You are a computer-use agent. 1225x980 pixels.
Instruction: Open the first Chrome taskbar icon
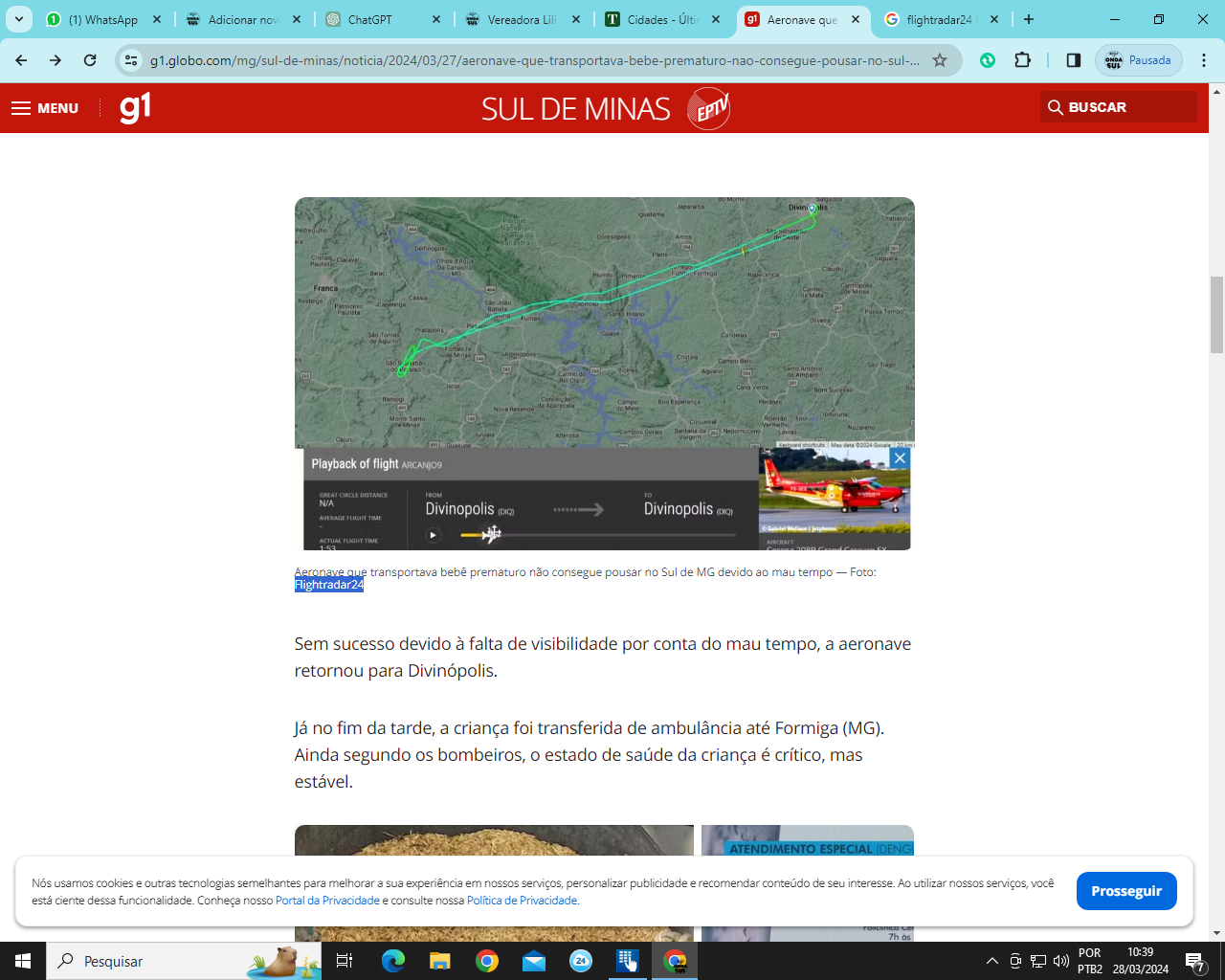486,961
